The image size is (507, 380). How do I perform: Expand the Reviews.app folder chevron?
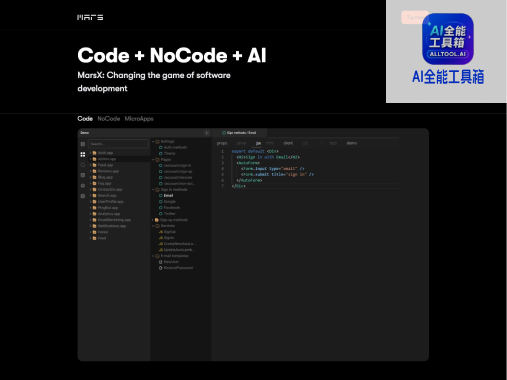point(90,171)
